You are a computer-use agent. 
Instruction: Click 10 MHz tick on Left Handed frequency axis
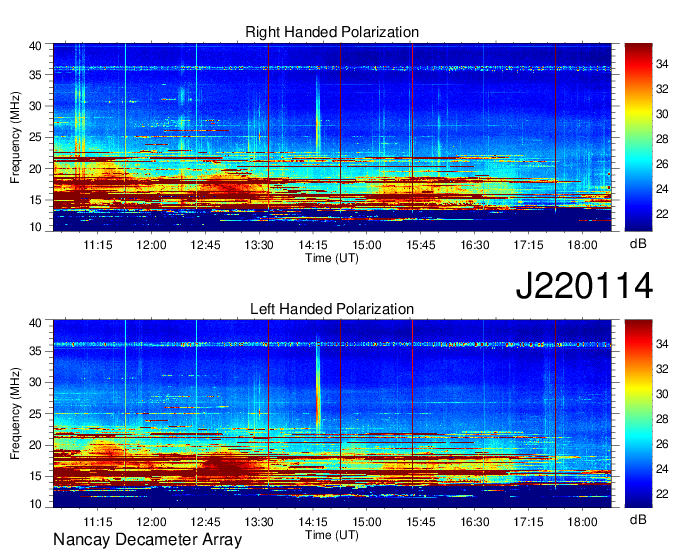(35, 504)
